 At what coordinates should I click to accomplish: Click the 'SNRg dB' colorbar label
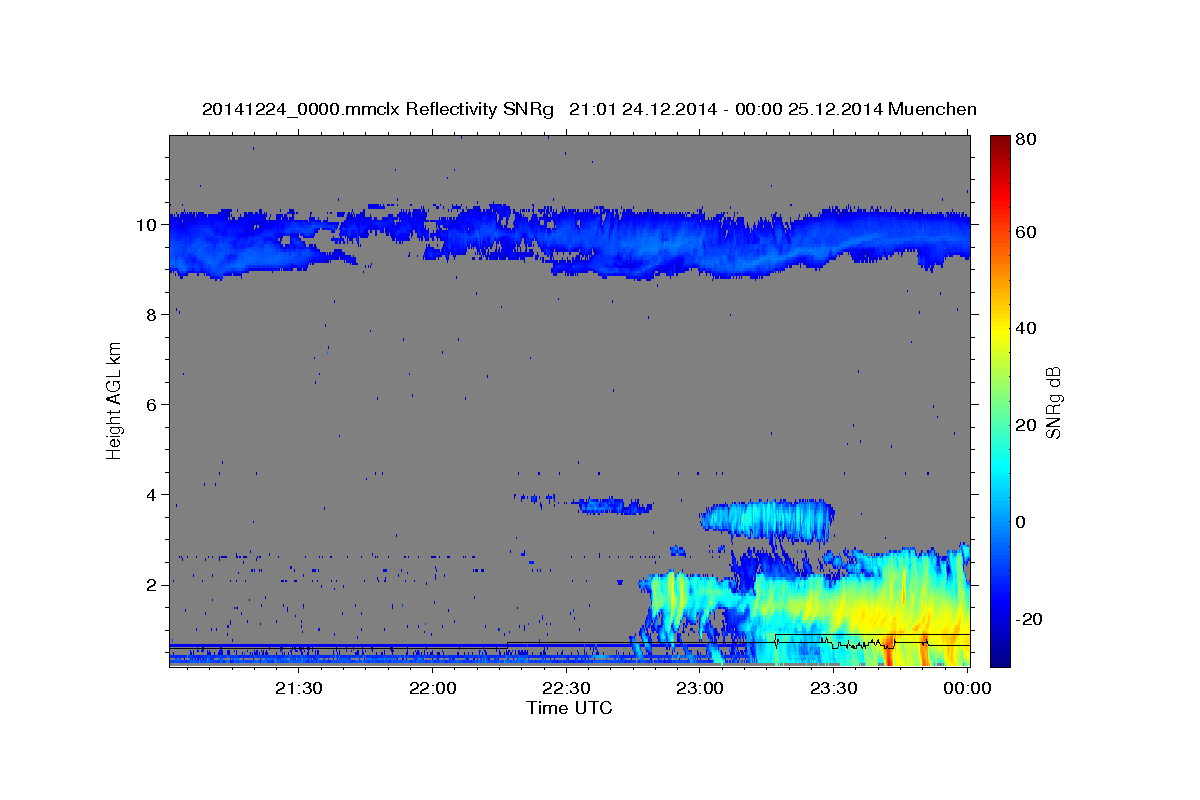click(x=1053, y=401)
